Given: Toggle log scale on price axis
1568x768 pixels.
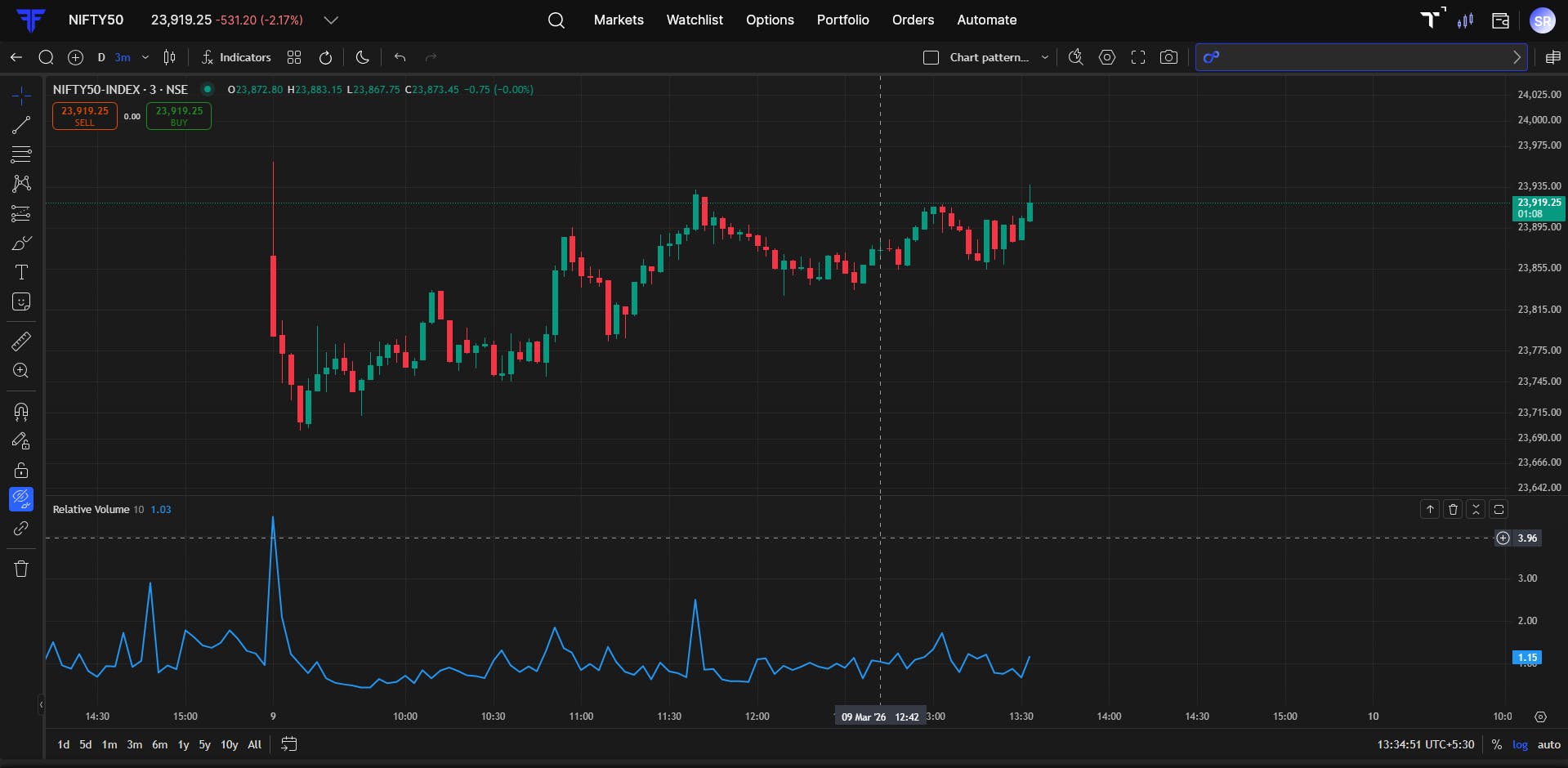Looking at the screenshot, I should (x=1520, y=744).
